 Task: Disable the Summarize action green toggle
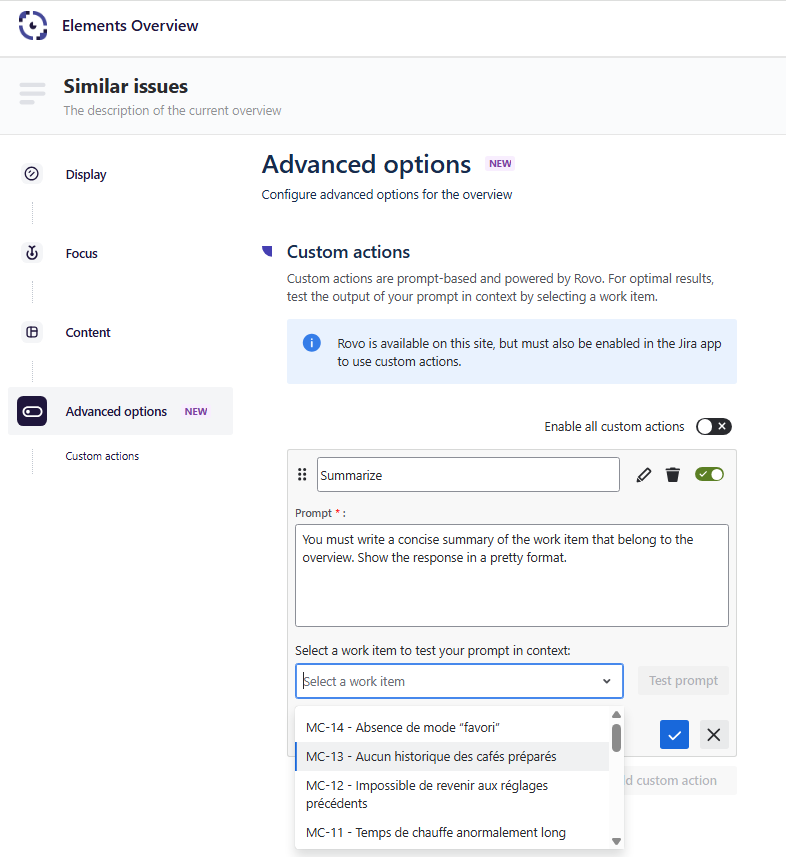709,474
